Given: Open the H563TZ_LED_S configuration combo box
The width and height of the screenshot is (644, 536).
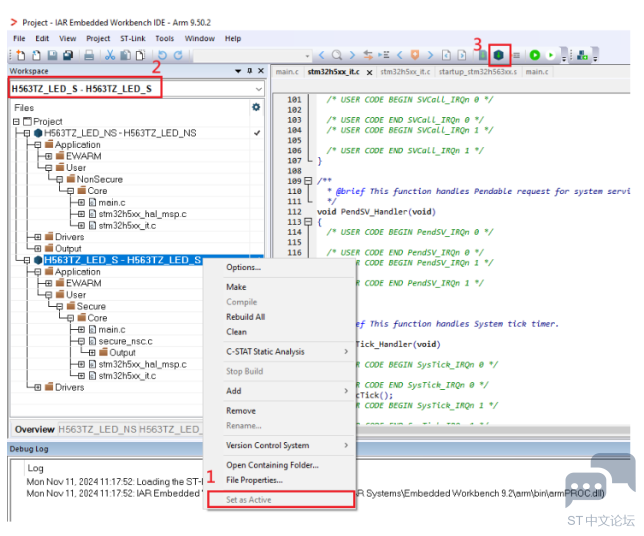Looking at the screenshot, I should coord(137,89).
